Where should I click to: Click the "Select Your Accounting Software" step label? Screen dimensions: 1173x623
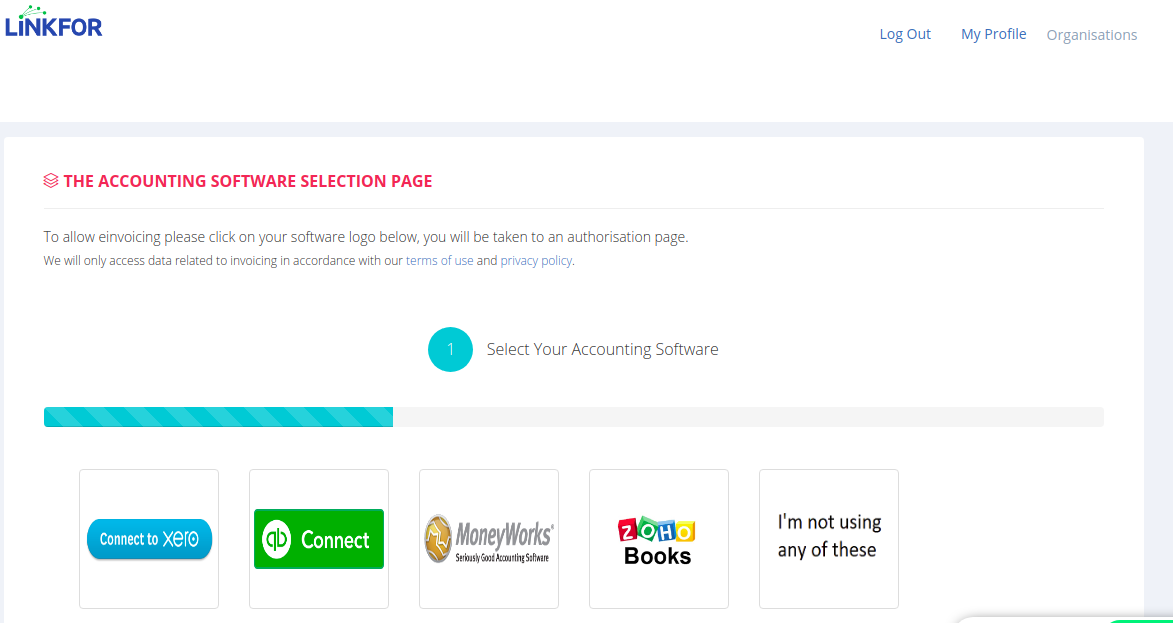coord(602,349)
